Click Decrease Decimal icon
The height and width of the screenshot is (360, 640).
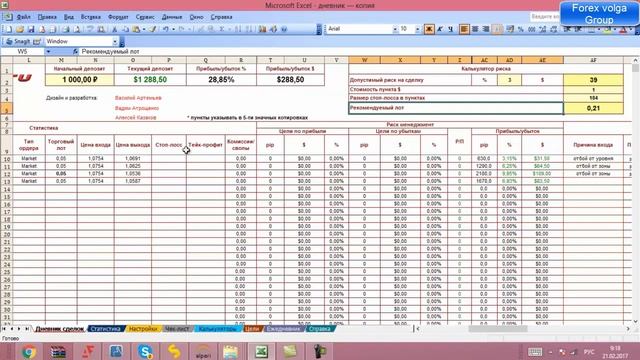[553, 29]
